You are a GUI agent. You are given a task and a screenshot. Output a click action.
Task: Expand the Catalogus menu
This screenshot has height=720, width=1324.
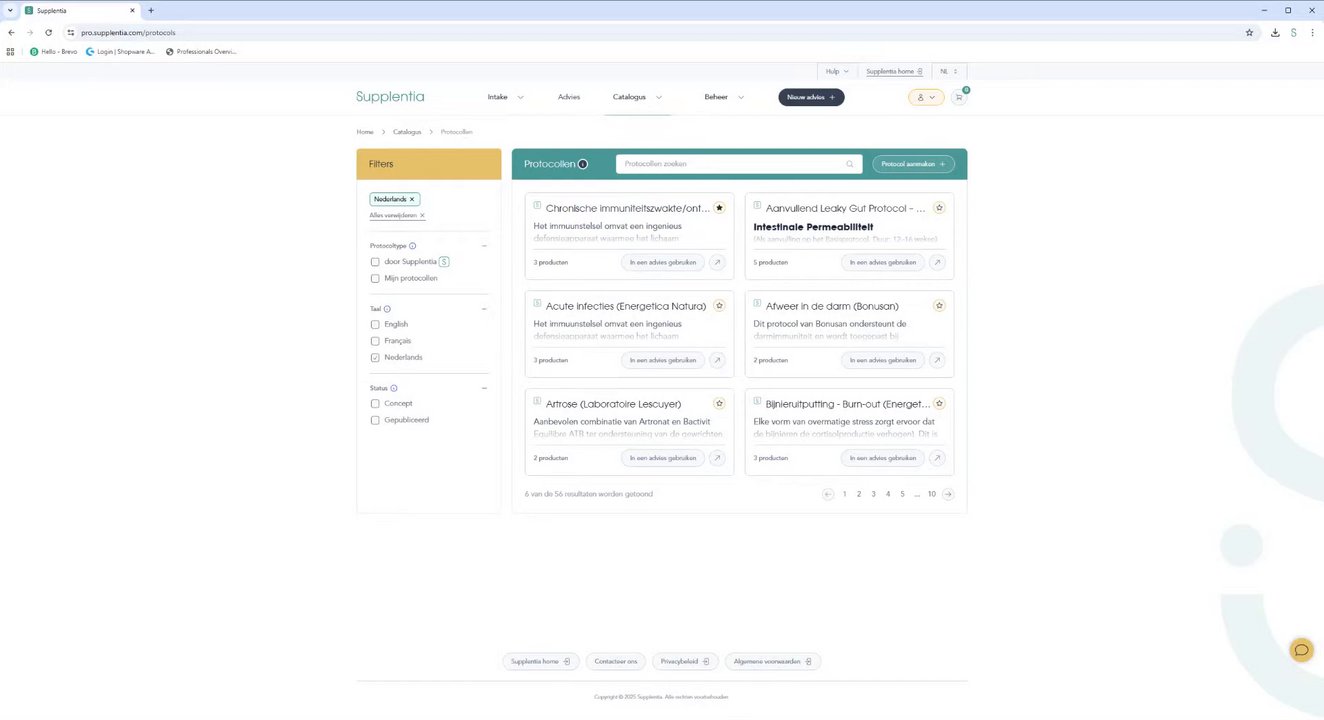point(637,97)
